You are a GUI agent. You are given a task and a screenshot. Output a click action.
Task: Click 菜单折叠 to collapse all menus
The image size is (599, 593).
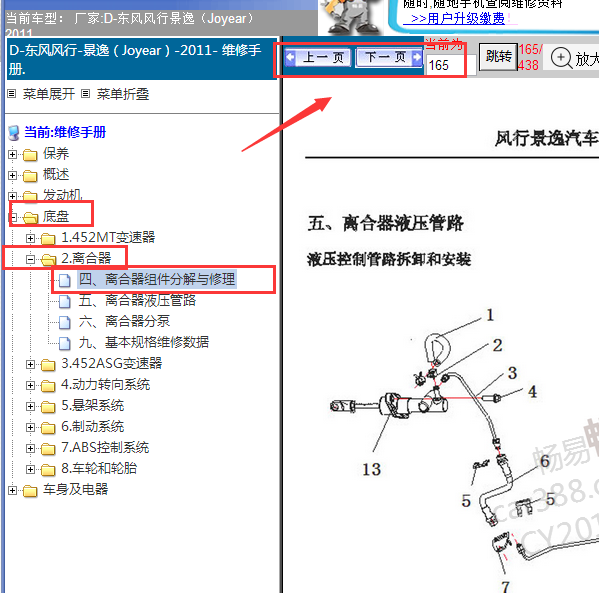click(123, 94)
